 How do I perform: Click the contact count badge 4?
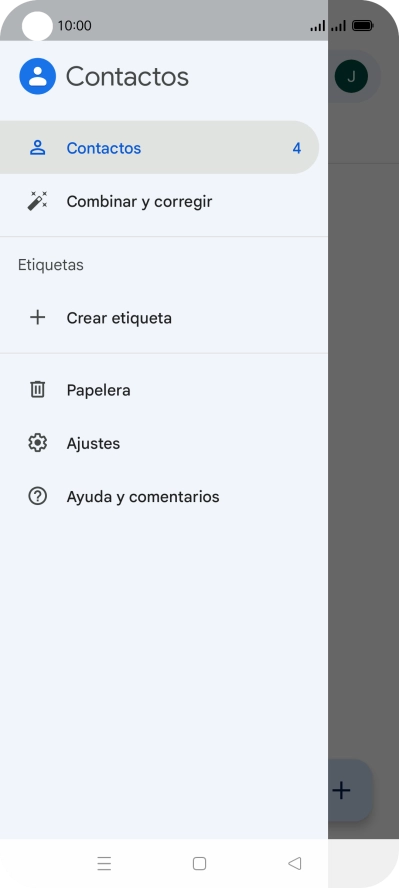[x=297, y=148]
